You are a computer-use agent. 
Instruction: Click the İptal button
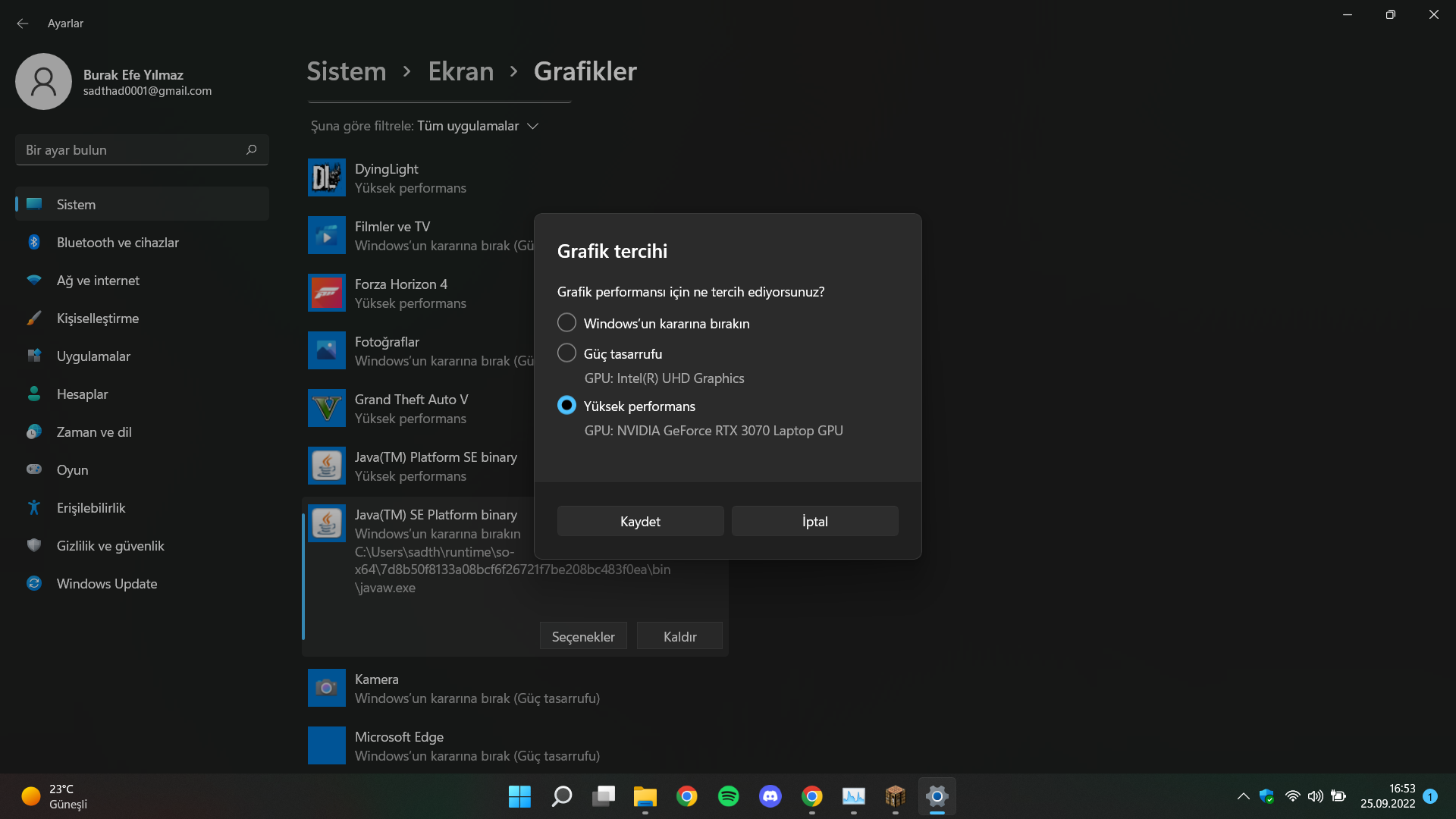814,522
